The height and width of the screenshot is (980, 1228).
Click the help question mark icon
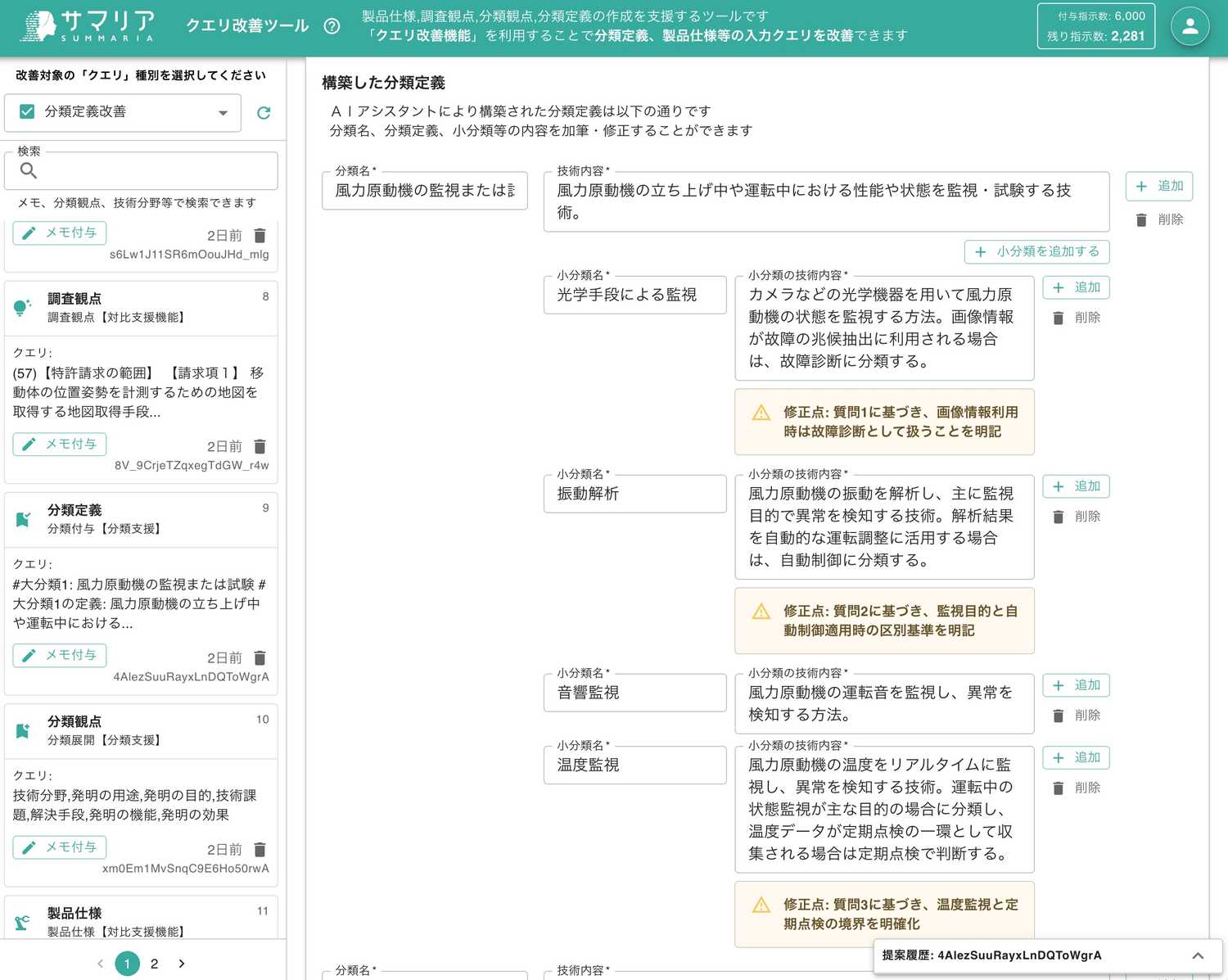pyautogui.click(x=332, y=26)
